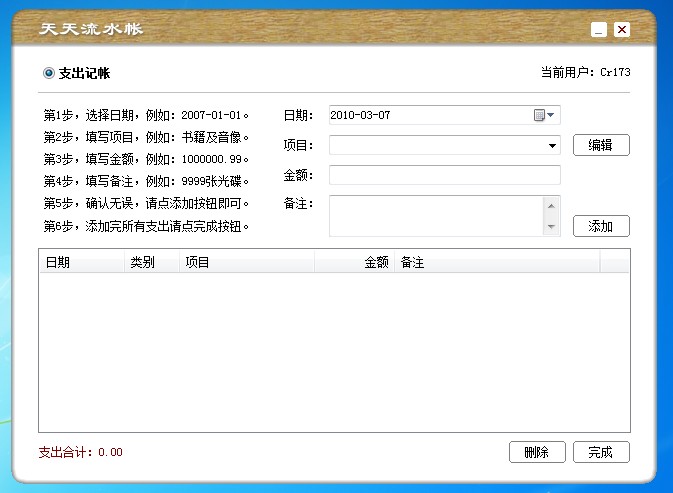
Task: Expand the 项目 combo box dropdown
Action: coord(552,146)
